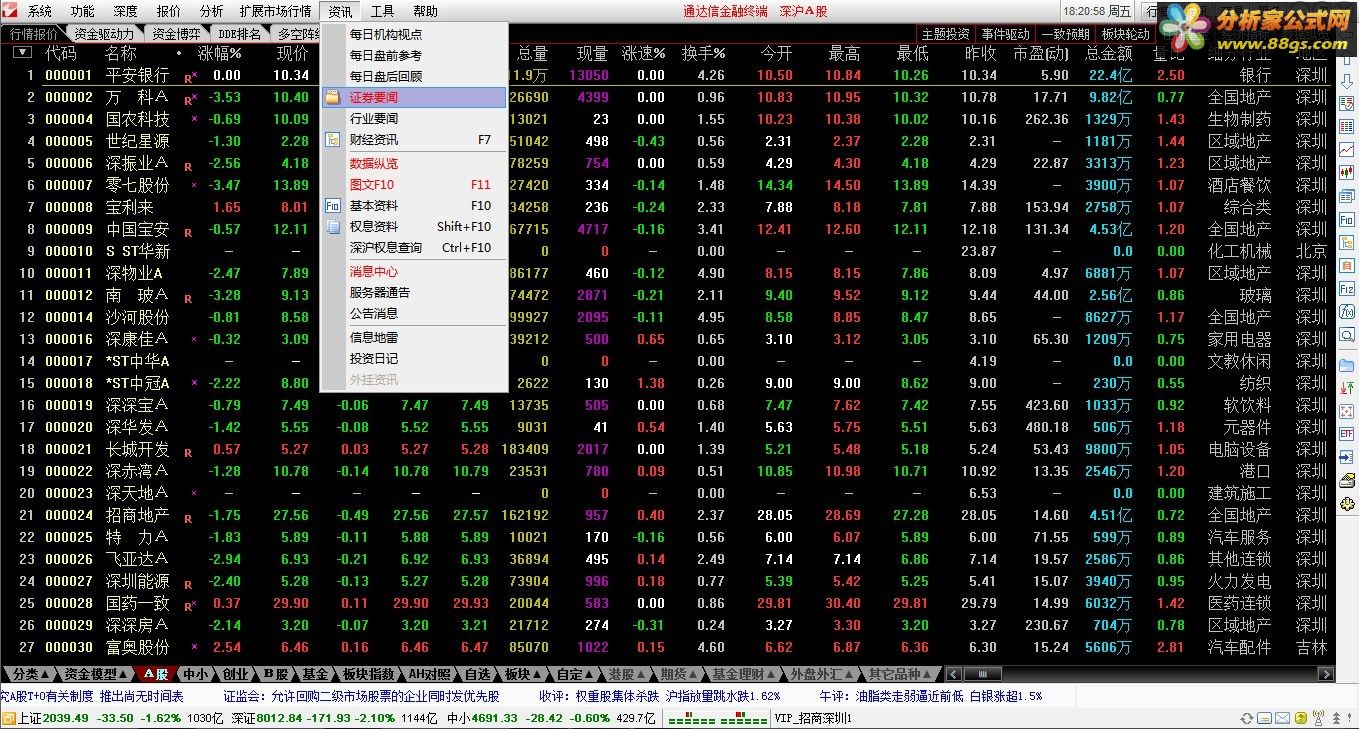Open the f(x) formula icon in sidebar
The width and height of the screenshot is (1359, 729).
[x=1347, y=311]
